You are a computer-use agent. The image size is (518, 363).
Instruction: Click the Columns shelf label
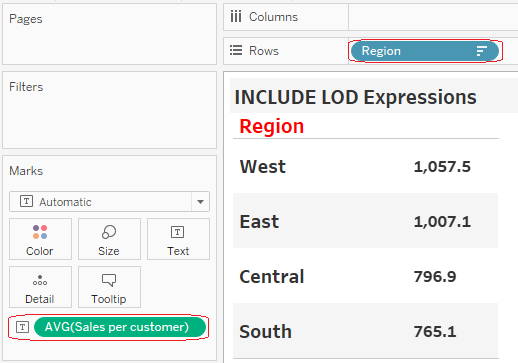273,17
